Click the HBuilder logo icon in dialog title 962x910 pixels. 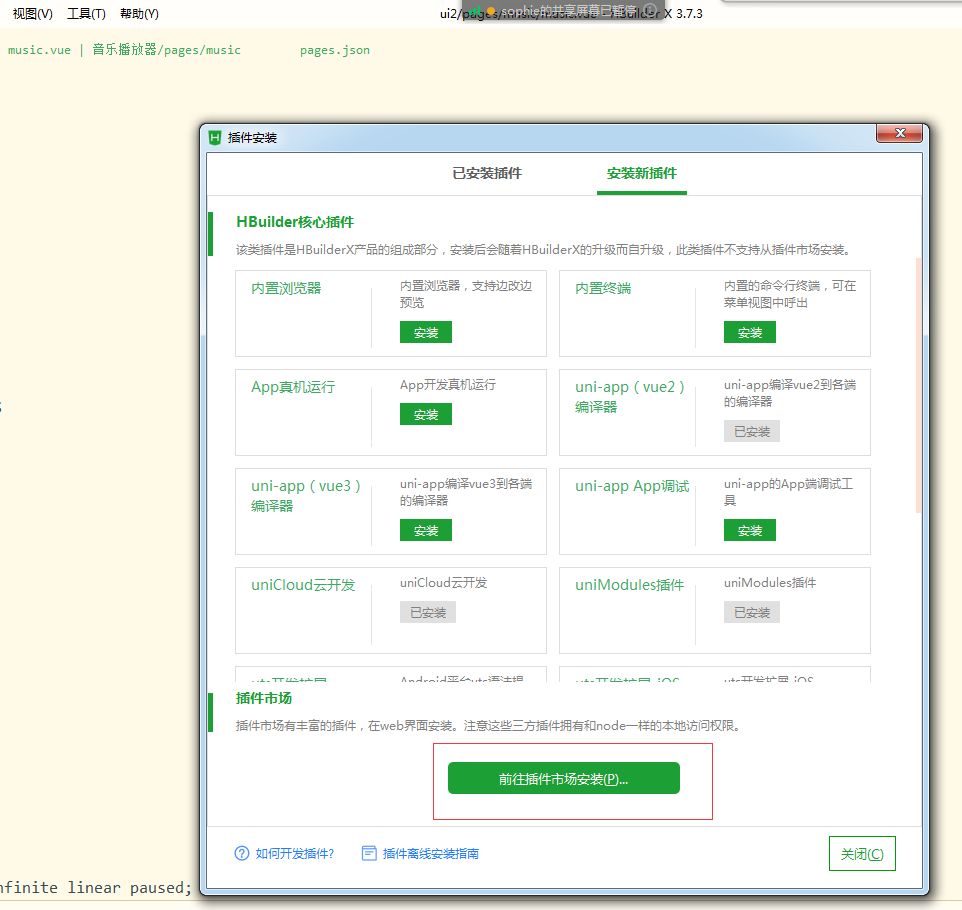coord(215,137)
